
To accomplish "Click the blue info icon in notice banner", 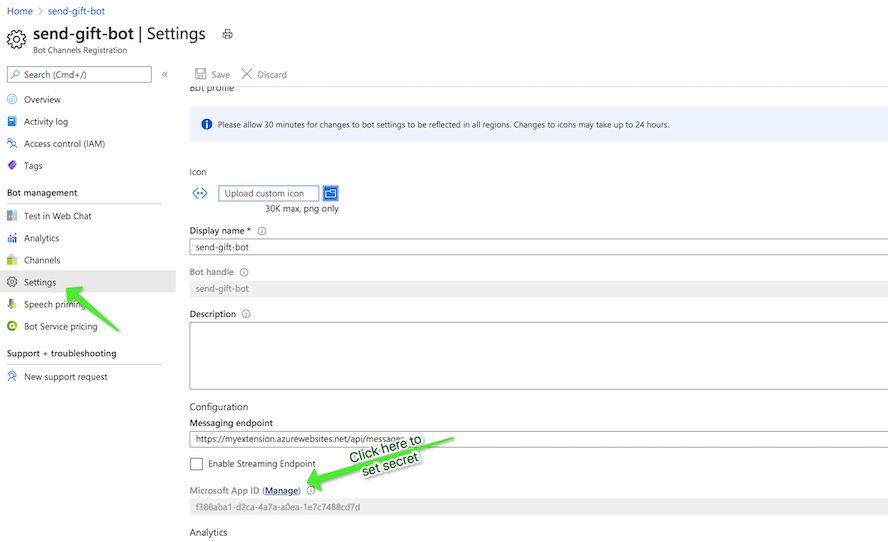I will click(x=207, y=124).
